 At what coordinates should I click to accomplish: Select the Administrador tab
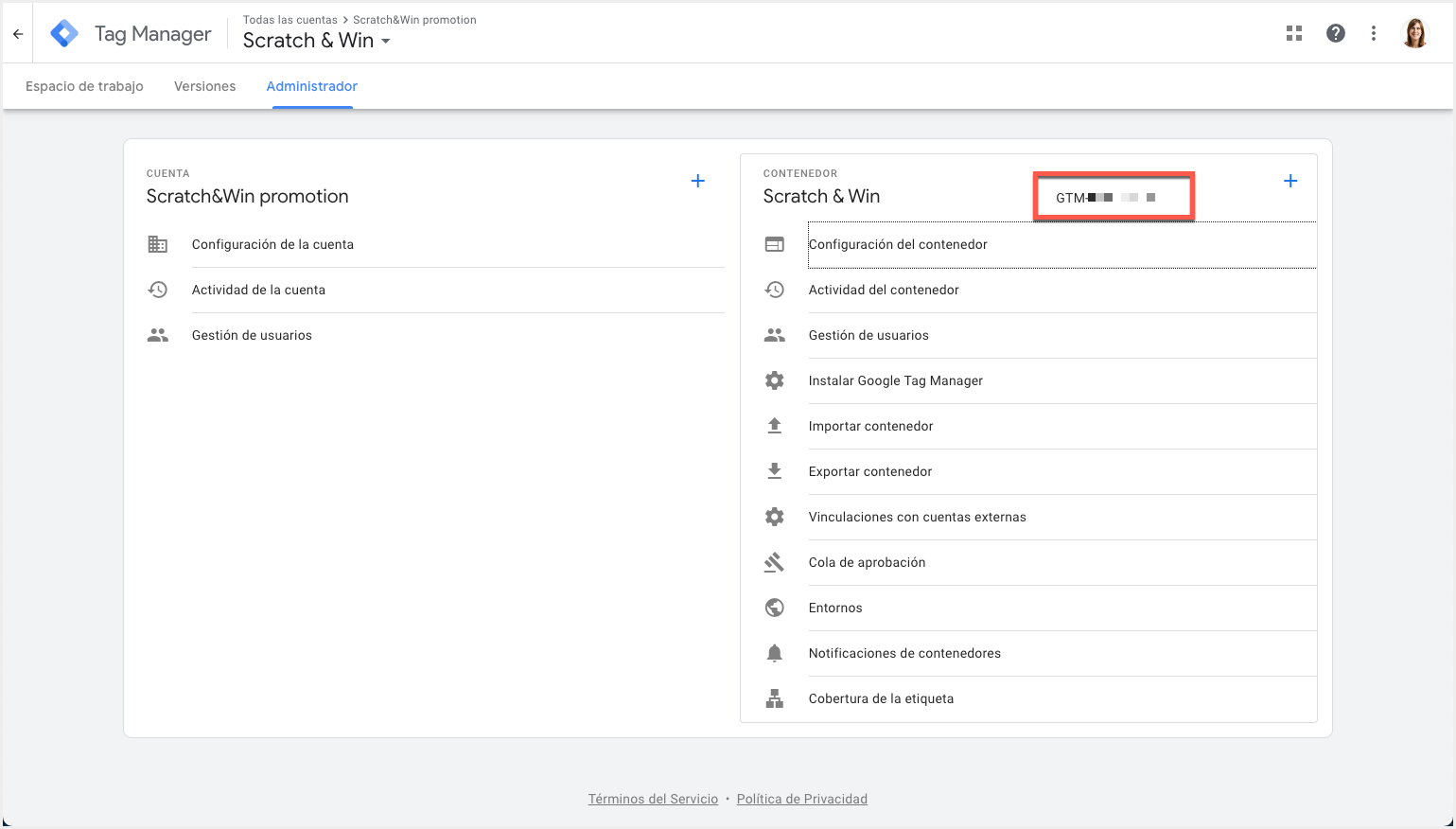312,86
